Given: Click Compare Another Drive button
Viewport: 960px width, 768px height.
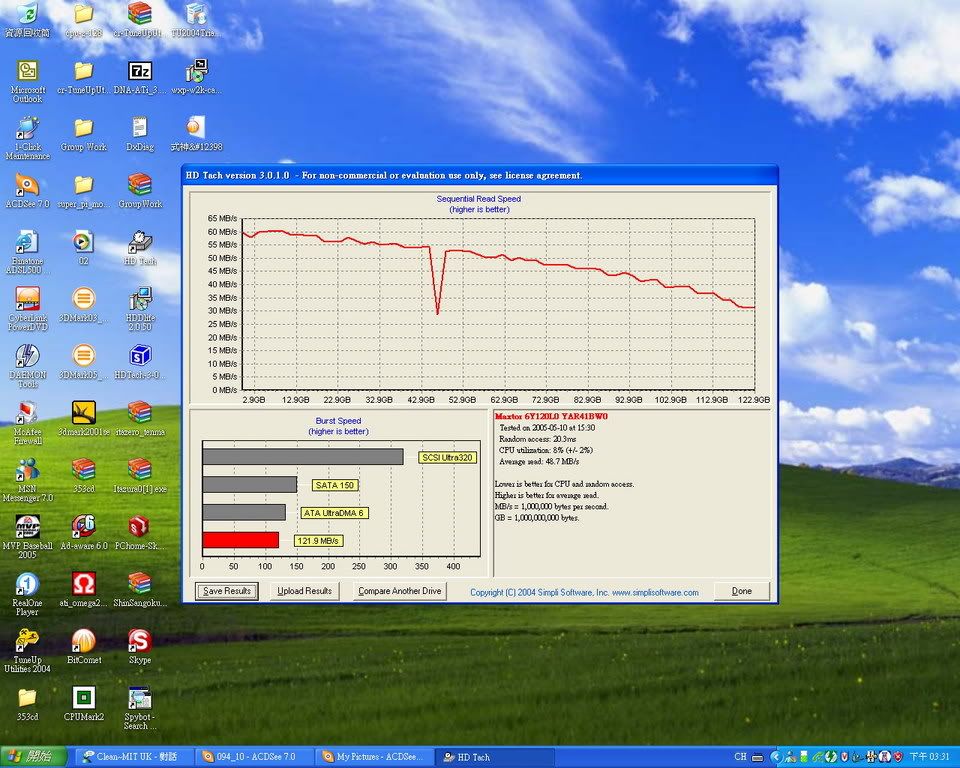Looking at the screenshot, I should coord(400,591).
